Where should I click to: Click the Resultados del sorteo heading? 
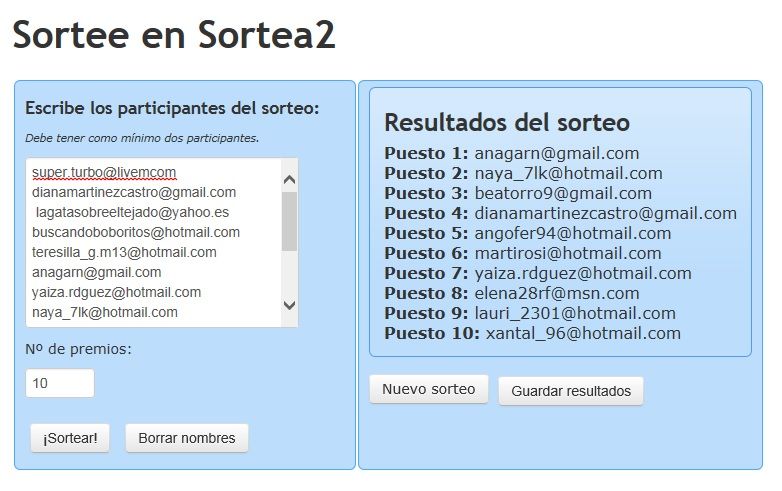point(507,123)
